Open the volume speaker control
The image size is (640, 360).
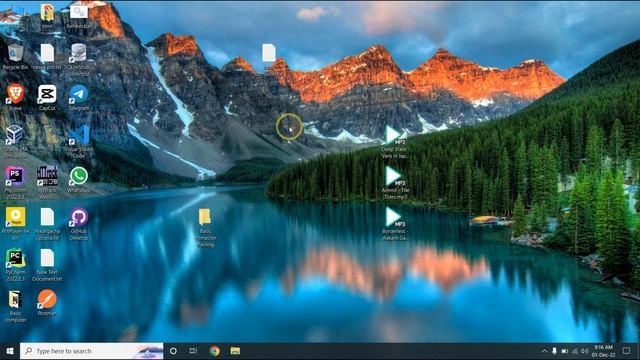(584, 351)
